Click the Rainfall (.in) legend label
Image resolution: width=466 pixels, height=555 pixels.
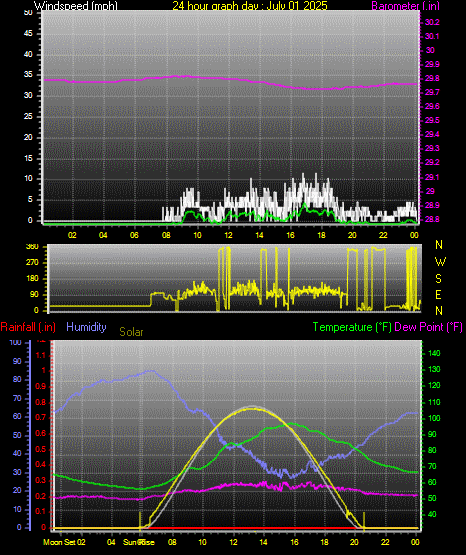click(28, 327)
